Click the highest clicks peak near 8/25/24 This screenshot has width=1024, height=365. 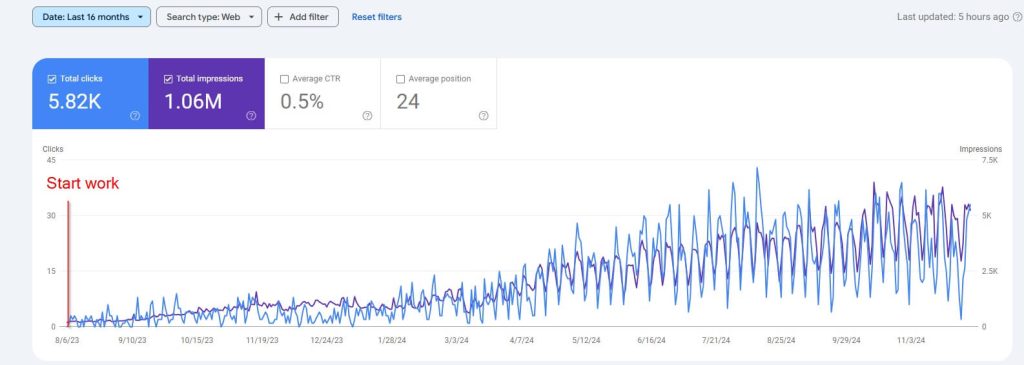click(757, 168)
